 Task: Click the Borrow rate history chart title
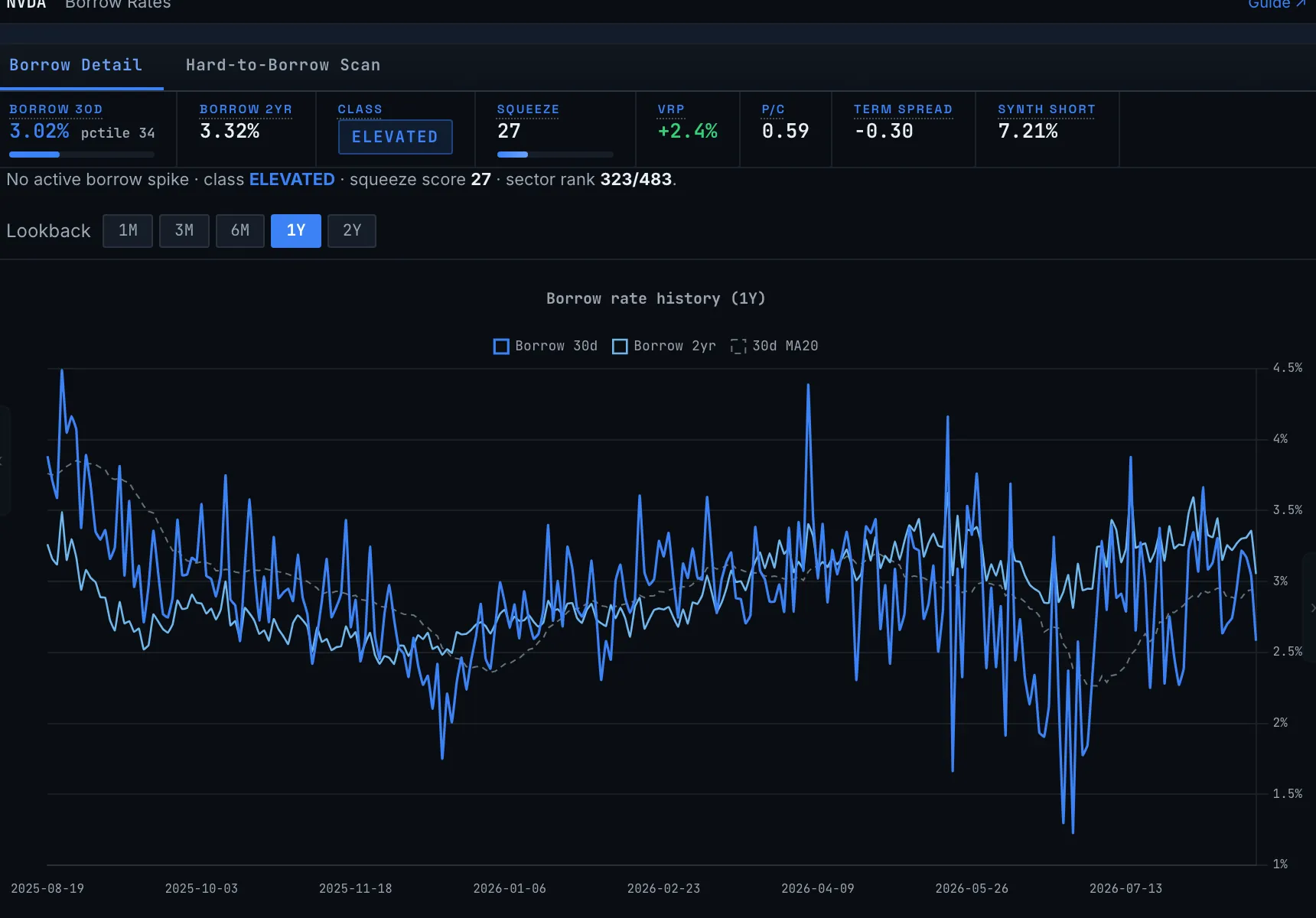coord(656,298)
